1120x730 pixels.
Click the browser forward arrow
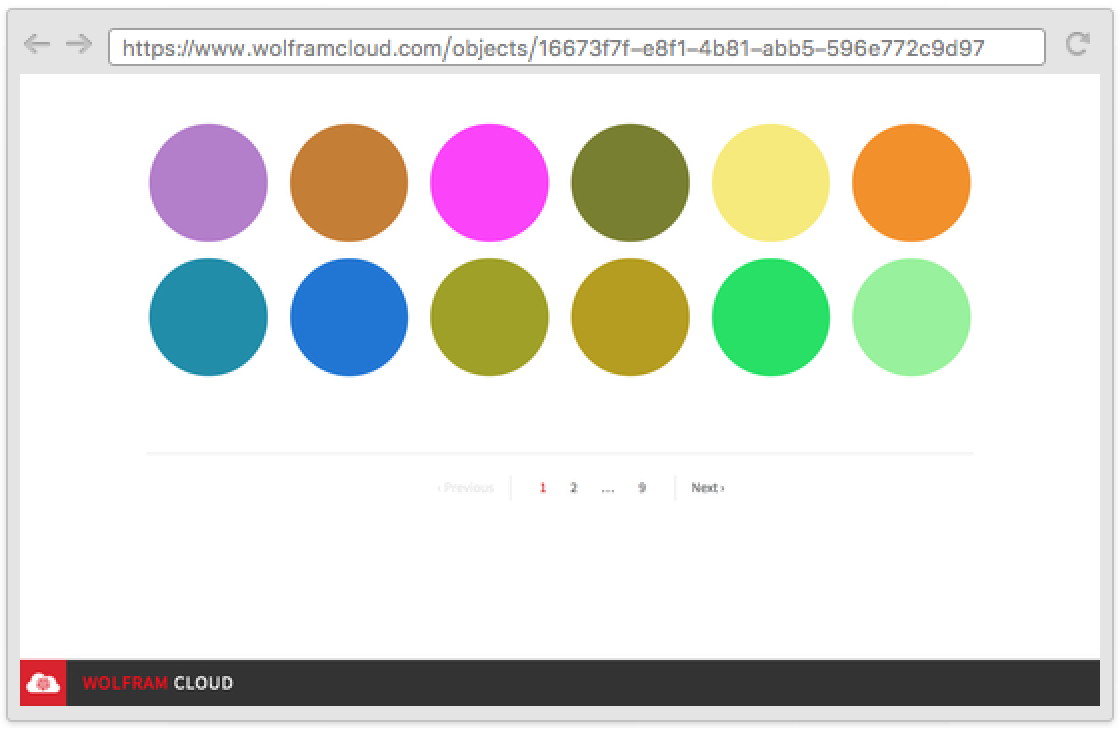(x=78, y=44)
